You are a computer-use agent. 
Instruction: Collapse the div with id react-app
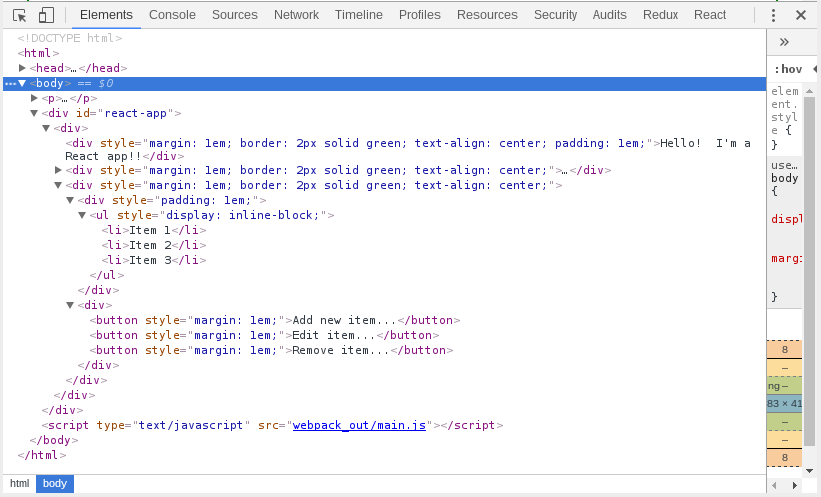click(34, 114)
